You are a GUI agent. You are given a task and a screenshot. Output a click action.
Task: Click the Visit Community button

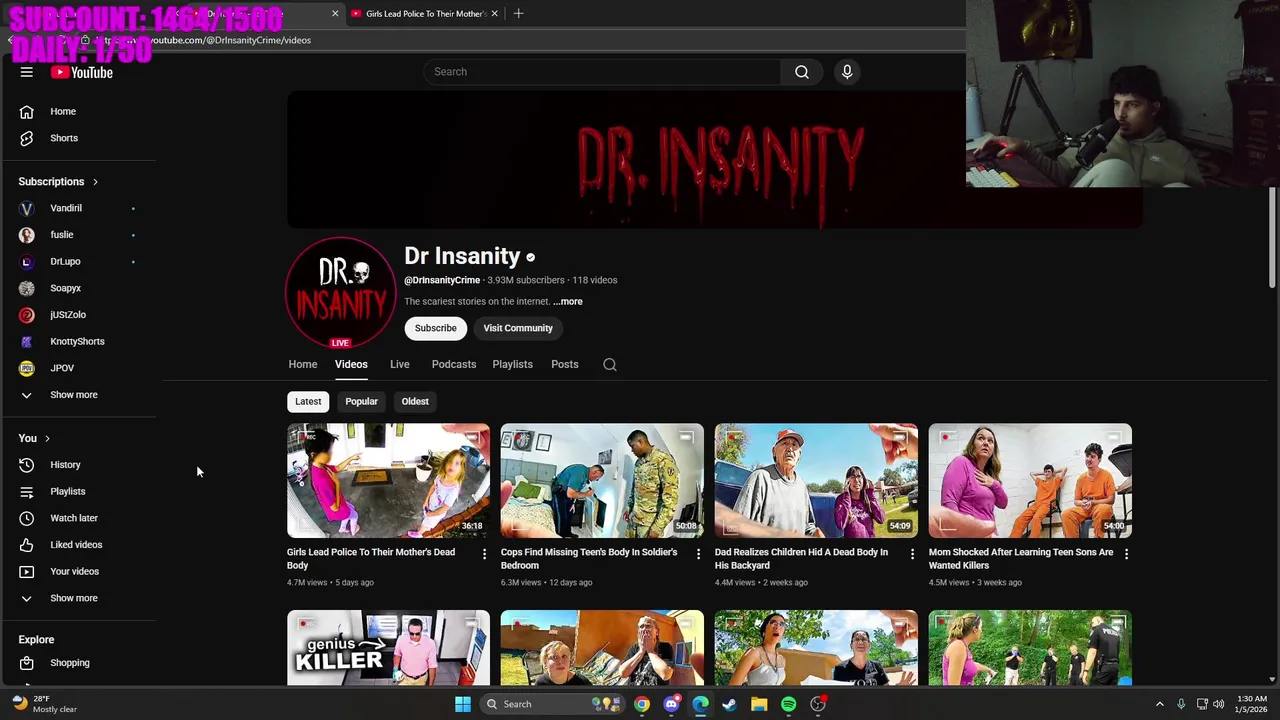(x=518, y=328)
